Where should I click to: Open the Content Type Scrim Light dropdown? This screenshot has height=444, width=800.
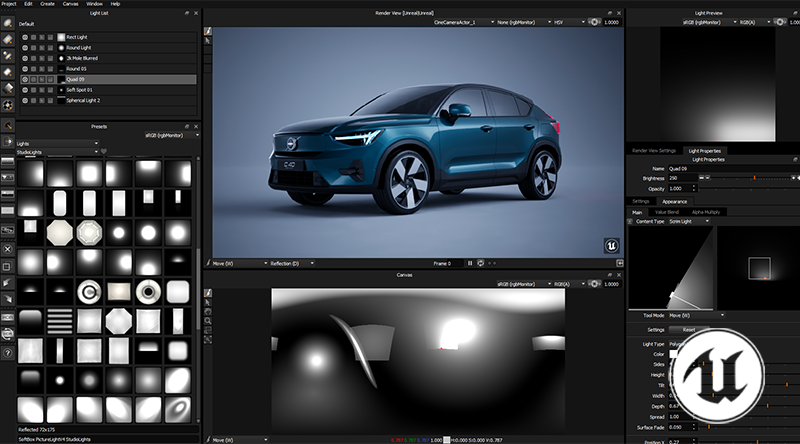(689, 221)
